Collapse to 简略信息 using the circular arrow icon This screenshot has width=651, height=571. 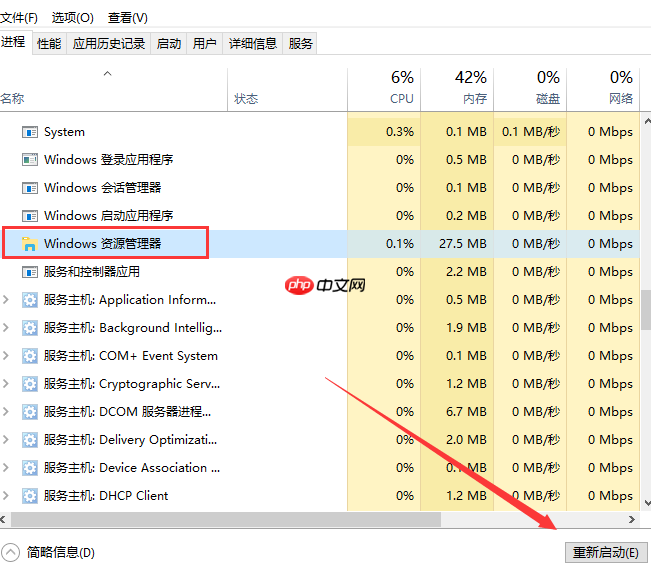10,553
